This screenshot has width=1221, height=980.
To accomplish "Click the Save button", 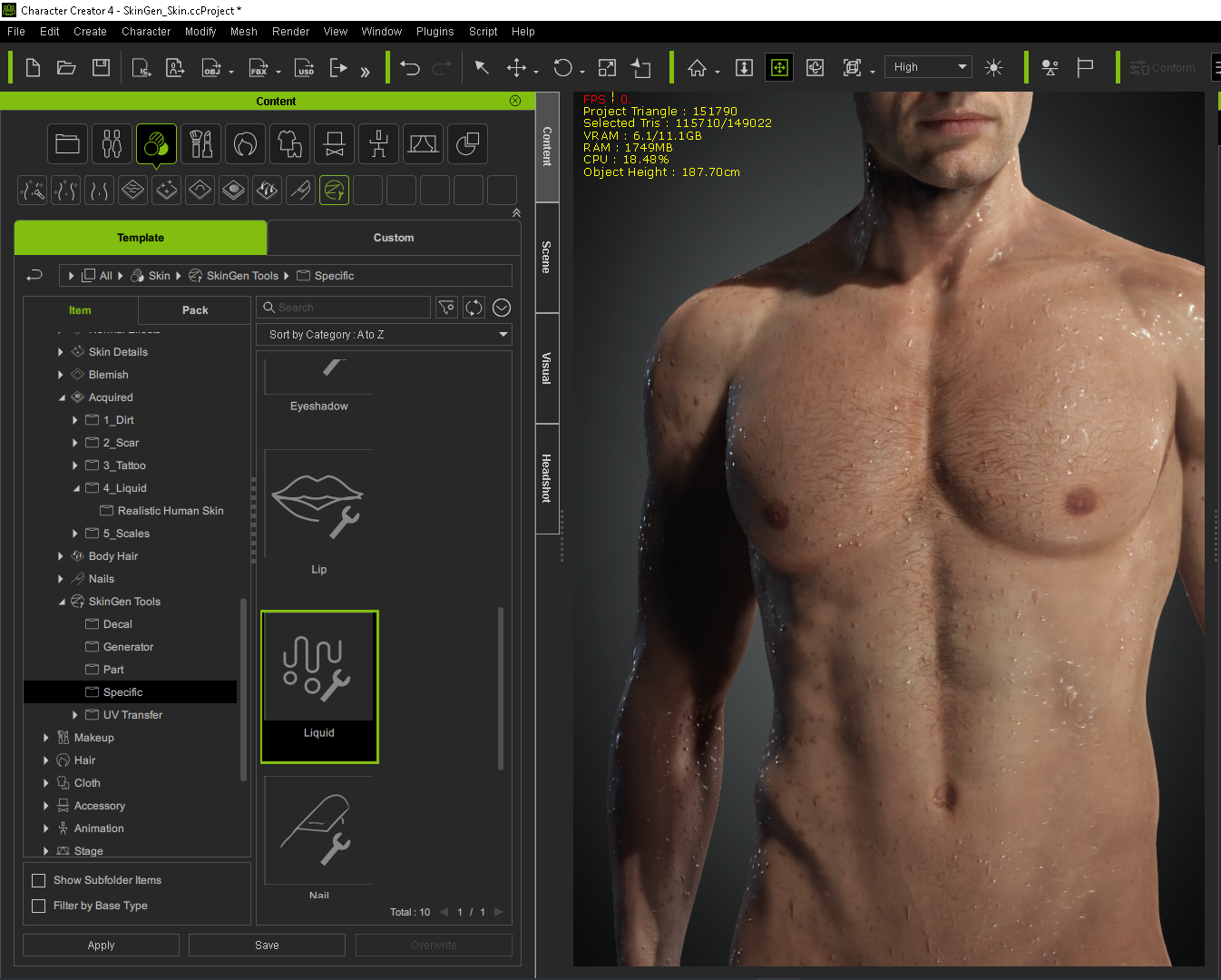I will [267, 945].
